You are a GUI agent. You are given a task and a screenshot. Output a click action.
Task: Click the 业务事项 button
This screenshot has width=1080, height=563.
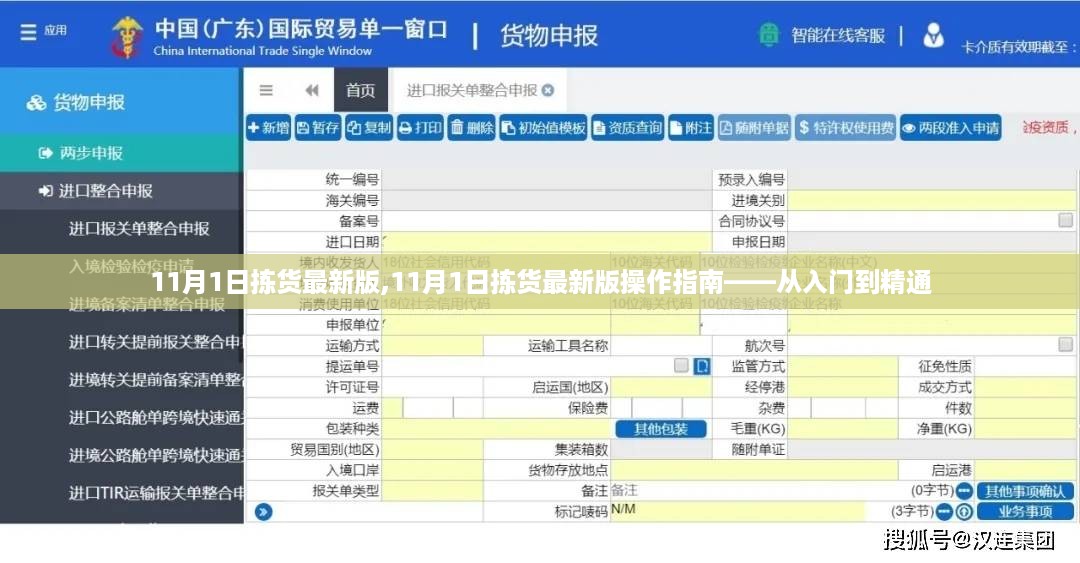pyautogui.click(x=1025, y=511)
